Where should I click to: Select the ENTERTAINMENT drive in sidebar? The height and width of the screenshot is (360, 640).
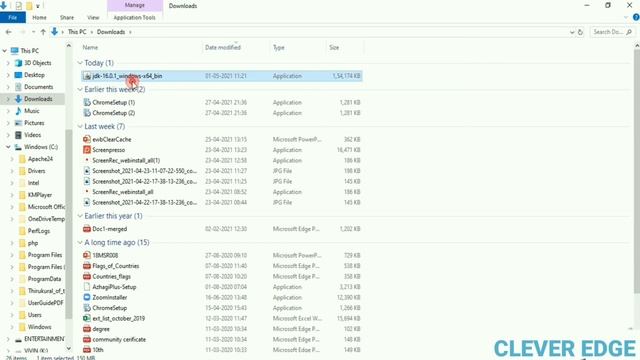tap(44, 339)
